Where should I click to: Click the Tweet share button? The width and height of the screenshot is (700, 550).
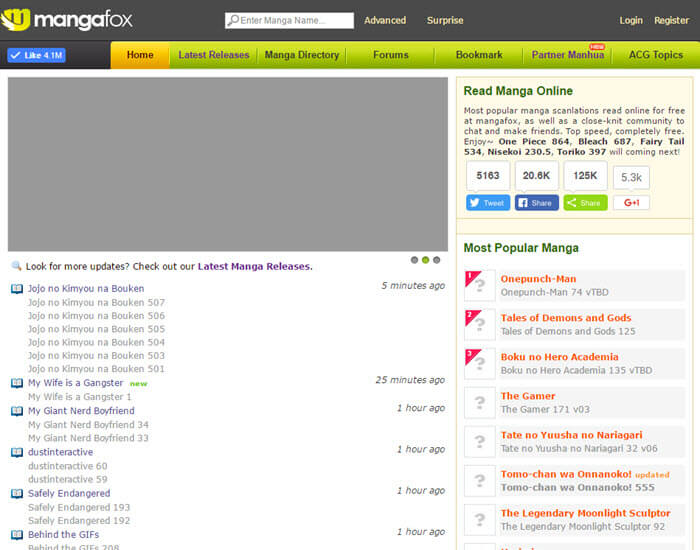click(x=488, y=203)
